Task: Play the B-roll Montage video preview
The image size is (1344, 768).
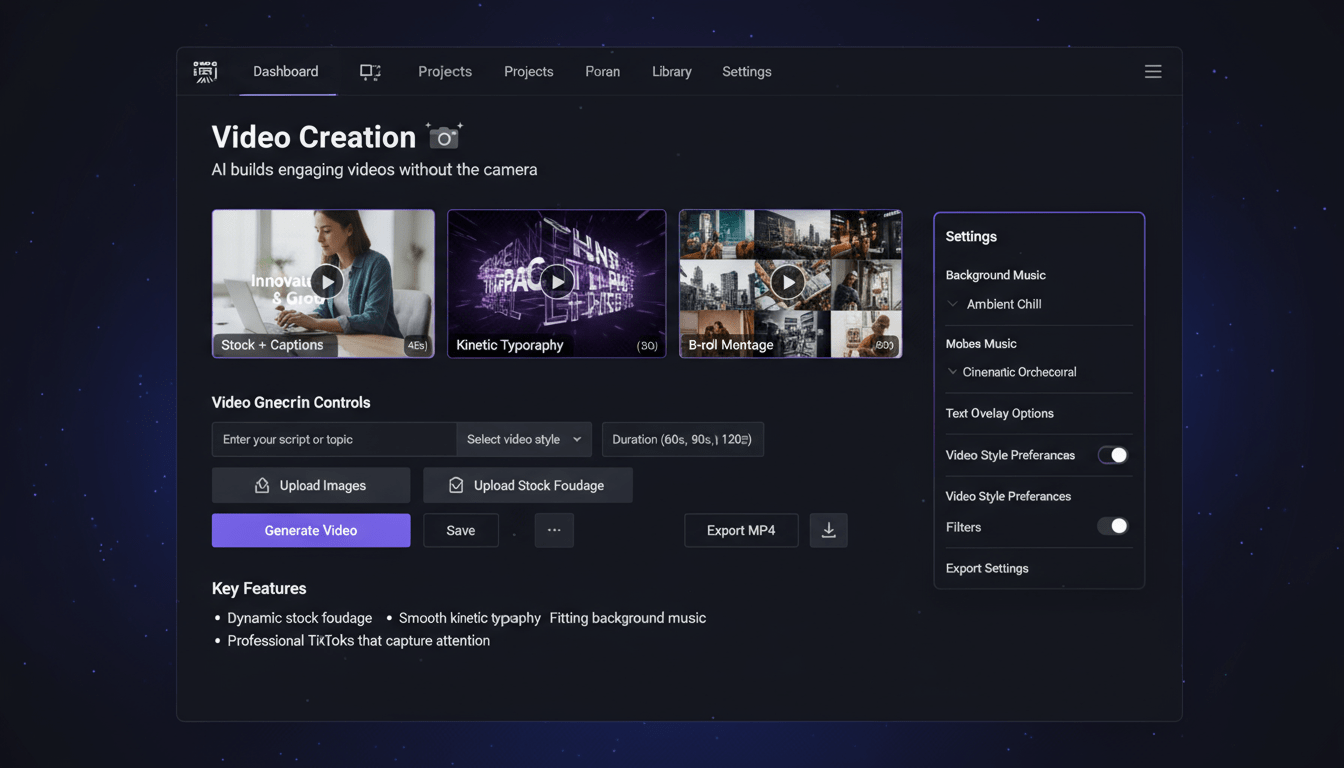Action: [x=789, y=282]
